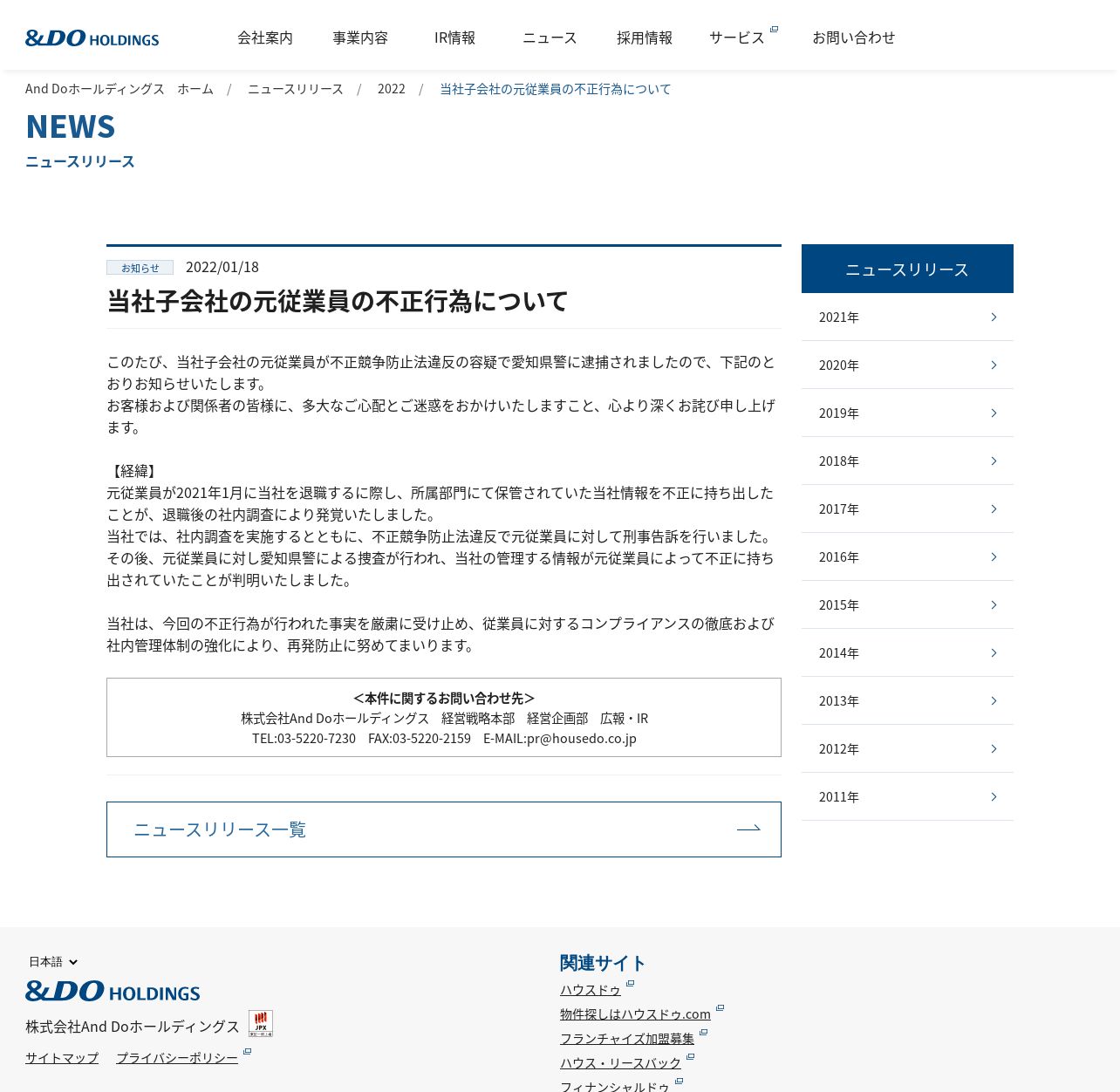Screen dimensions: 1120x1092
Task: Click the ニュースリリース sidebar header
Action: coord(907,269)
